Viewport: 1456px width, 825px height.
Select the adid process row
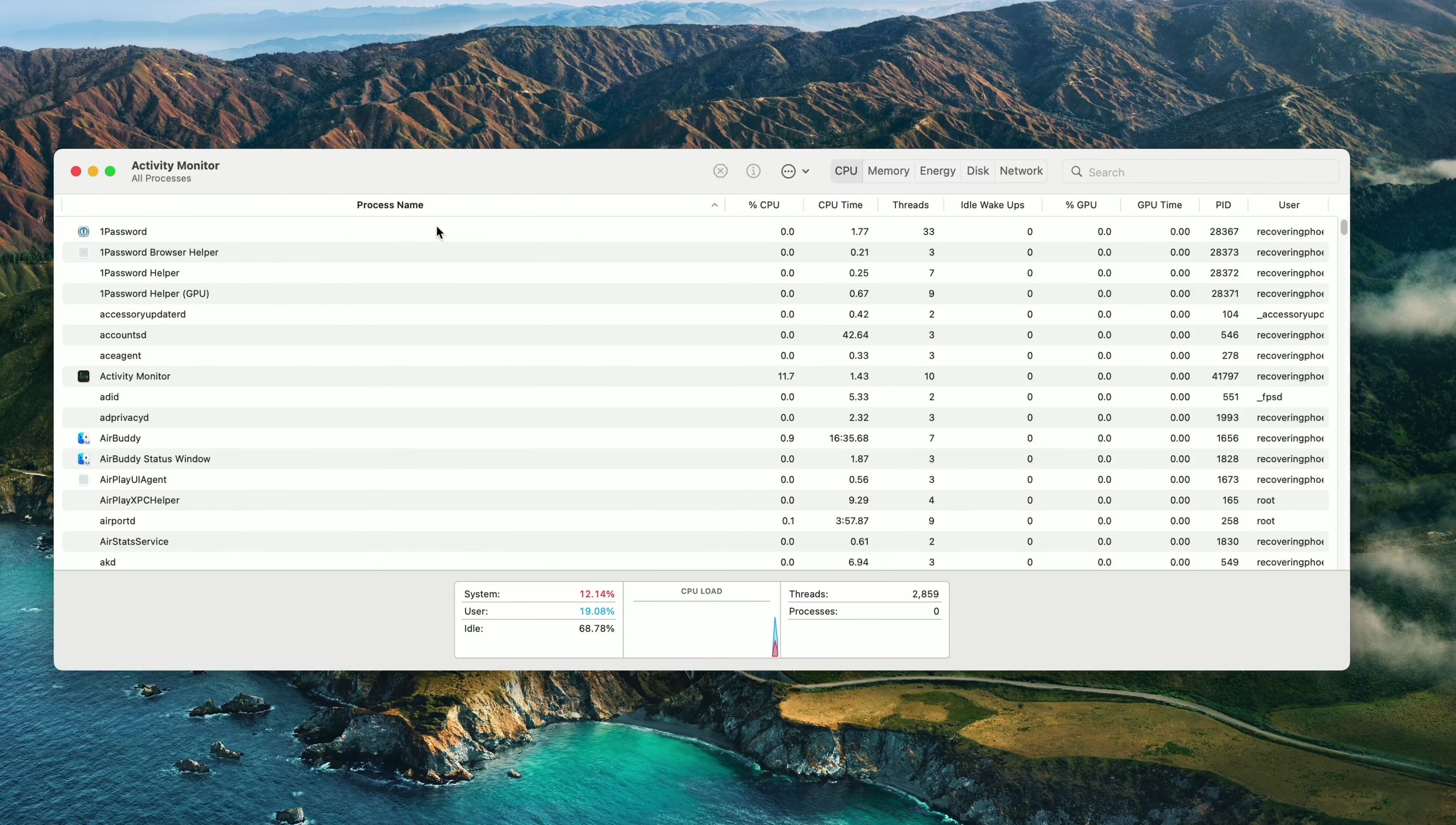coord(695,397)
